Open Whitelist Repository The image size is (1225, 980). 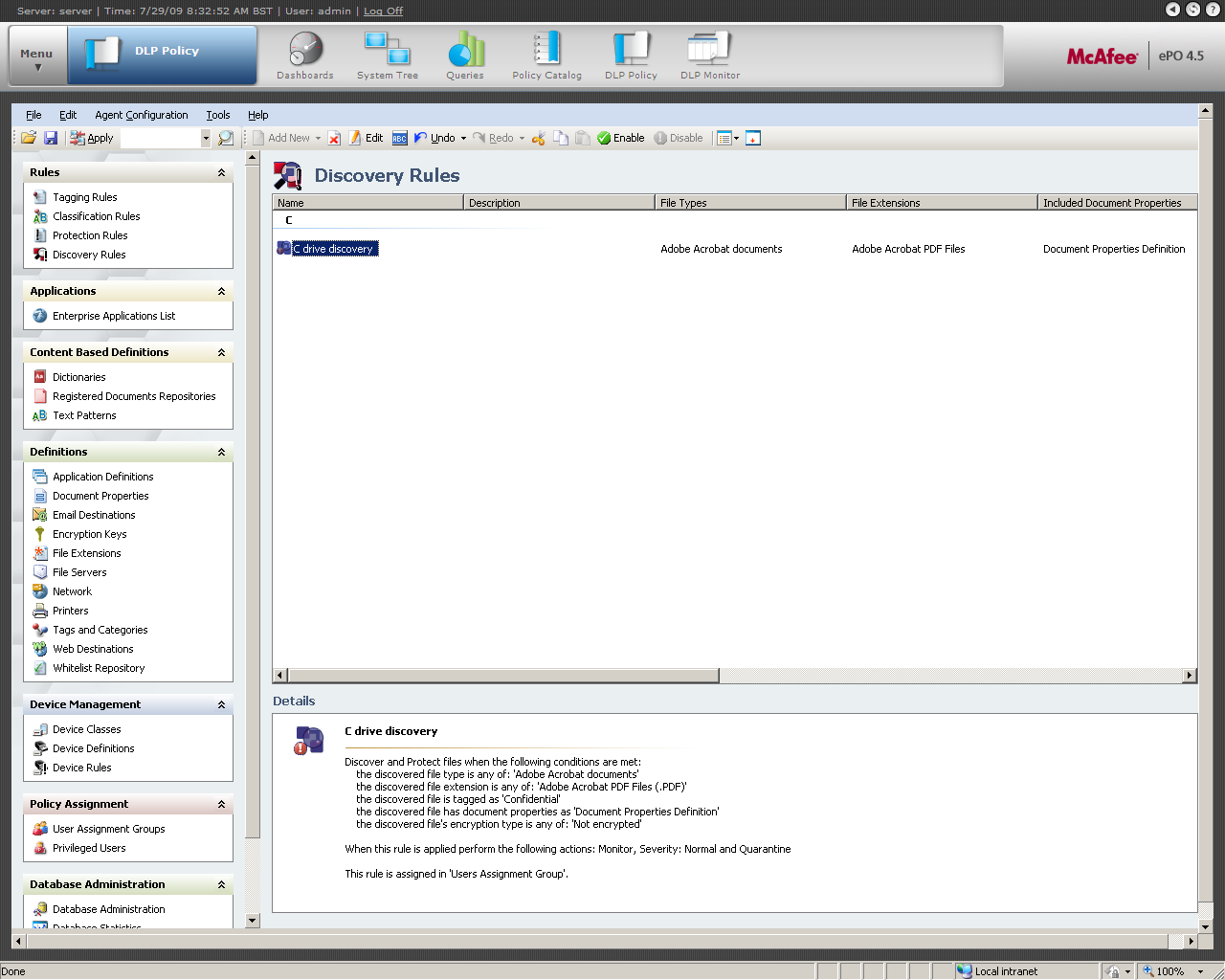99,668
